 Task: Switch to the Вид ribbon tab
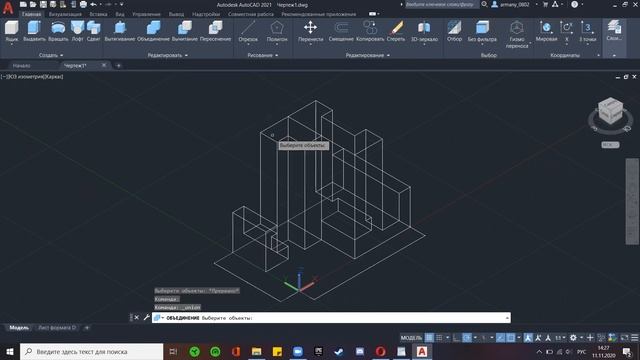120,14
